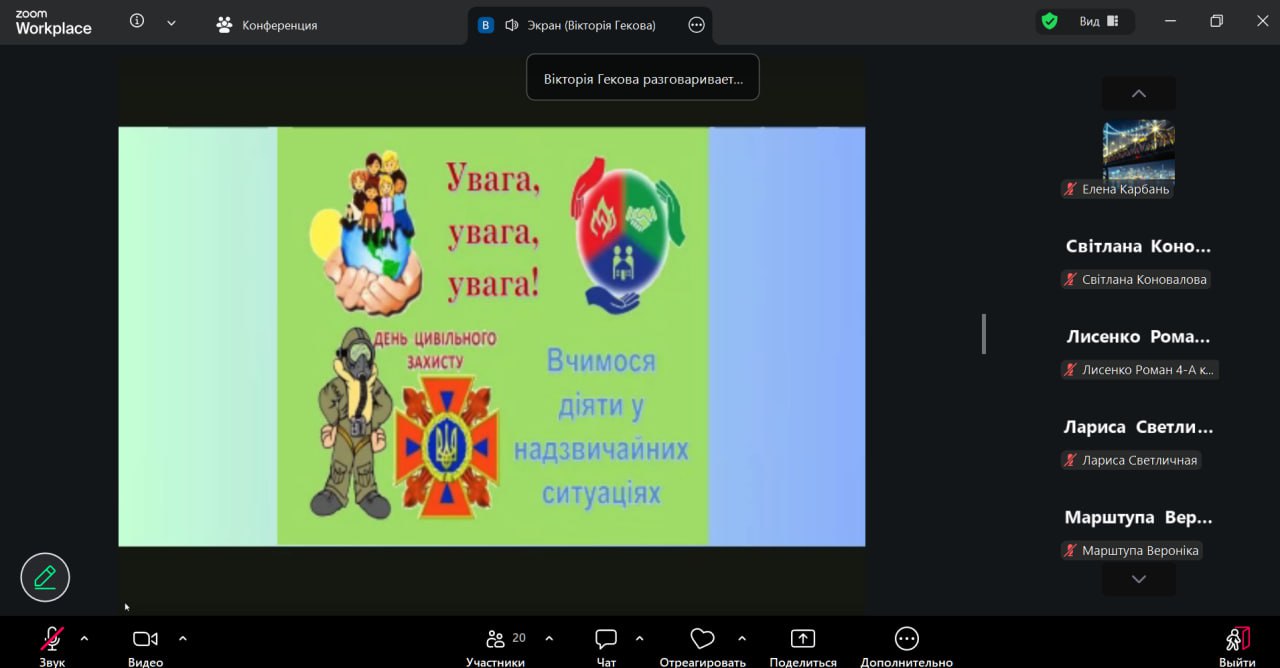Open the Вид view layout button
Screen dimensions: 1280x668
[1099, 21]
